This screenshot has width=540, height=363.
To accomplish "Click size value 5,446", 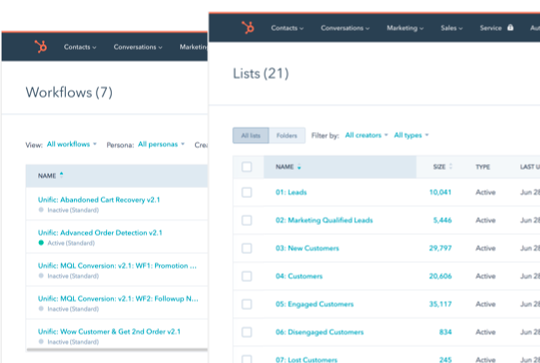I will pos(442,220).
